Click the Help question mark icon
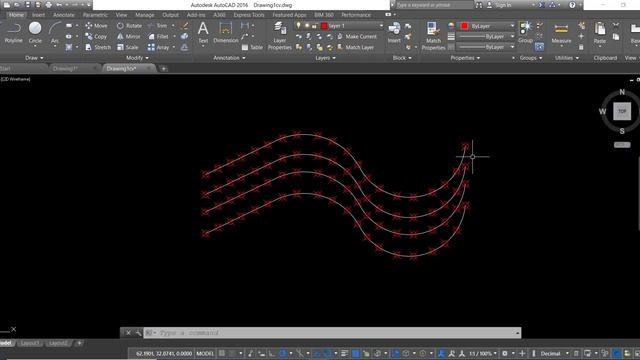This screenshot has height=360, width=640. point(572,5)
